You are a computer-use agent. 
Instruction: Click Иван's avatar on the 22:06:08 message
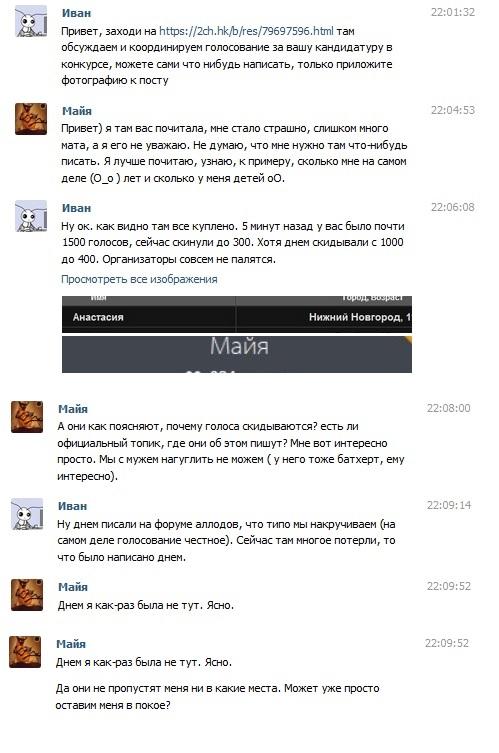31,216
